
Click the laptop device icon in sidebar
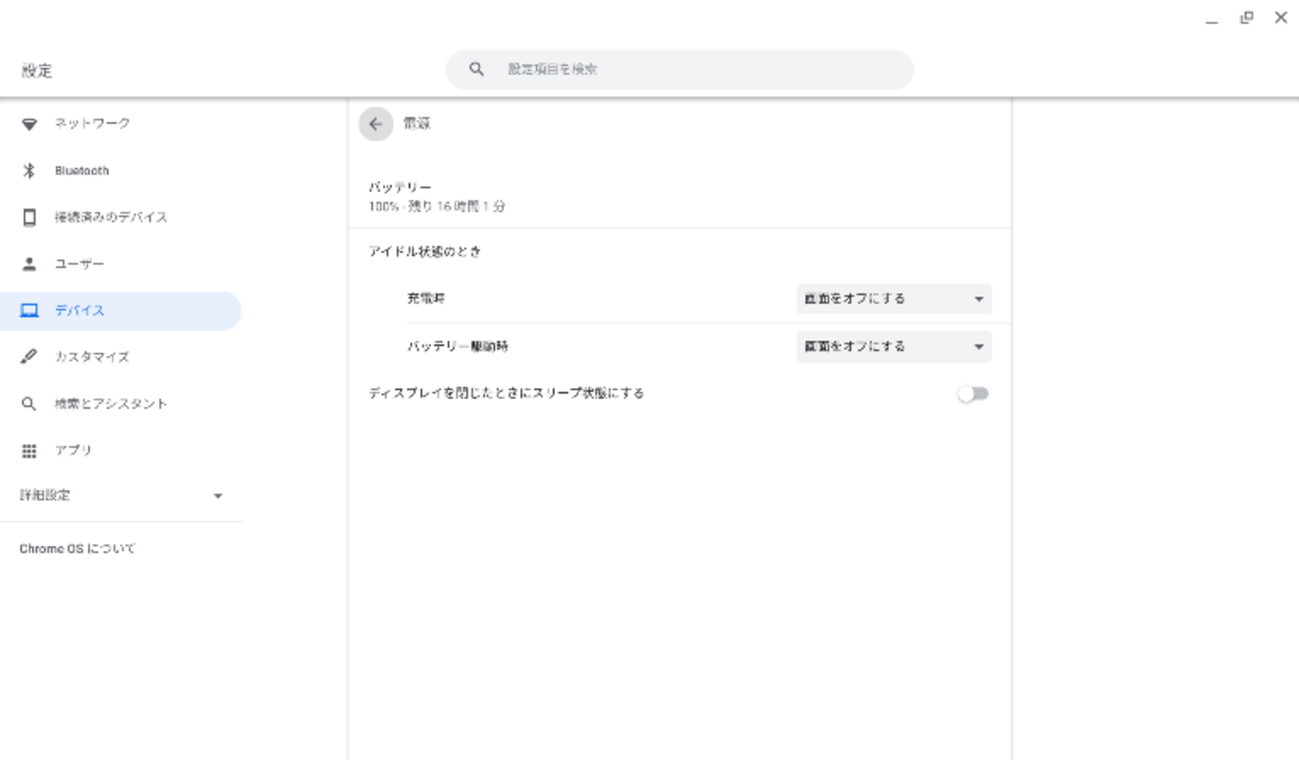point(29,311)
